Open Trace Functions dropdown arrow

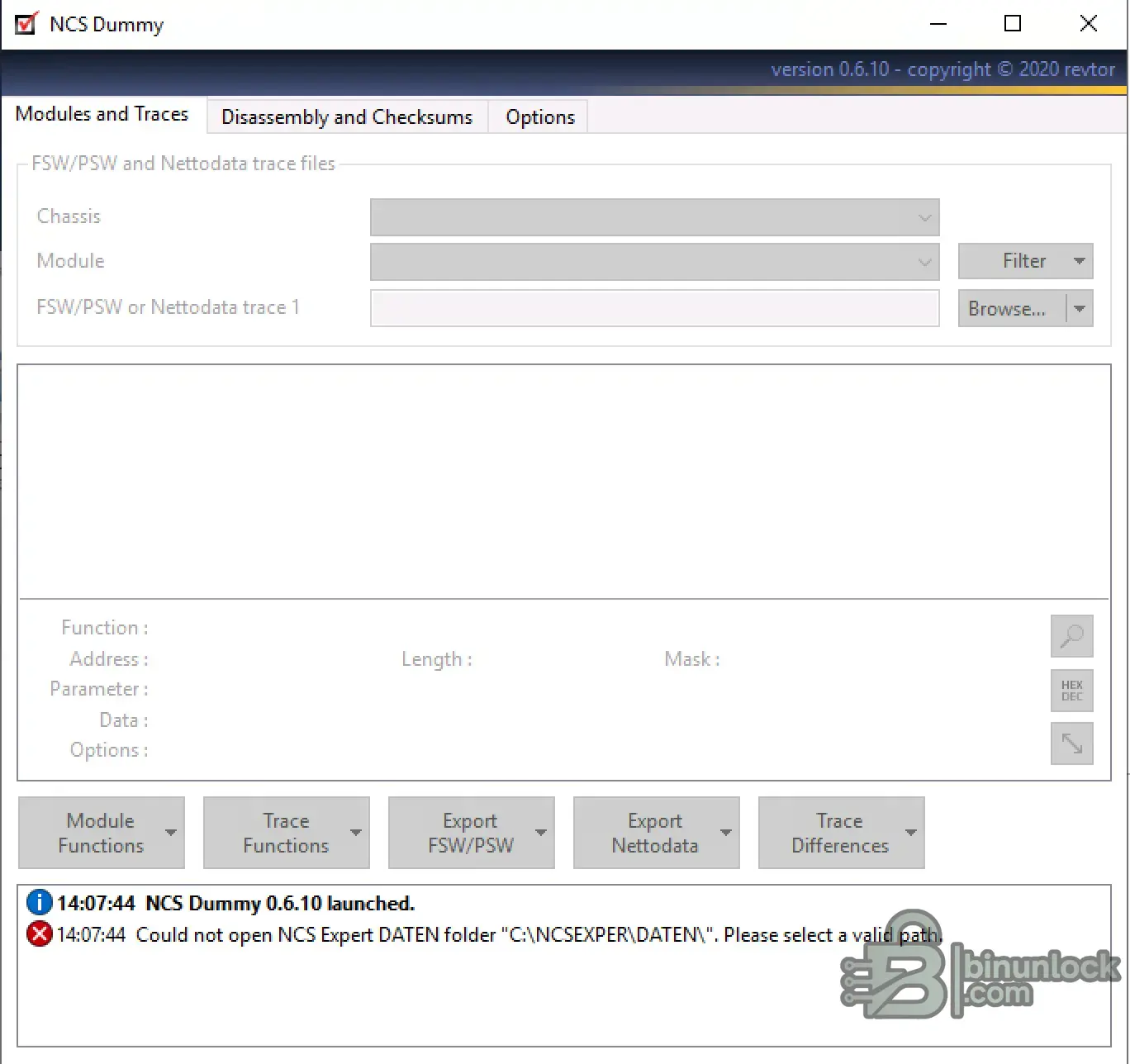coord(356,833)
